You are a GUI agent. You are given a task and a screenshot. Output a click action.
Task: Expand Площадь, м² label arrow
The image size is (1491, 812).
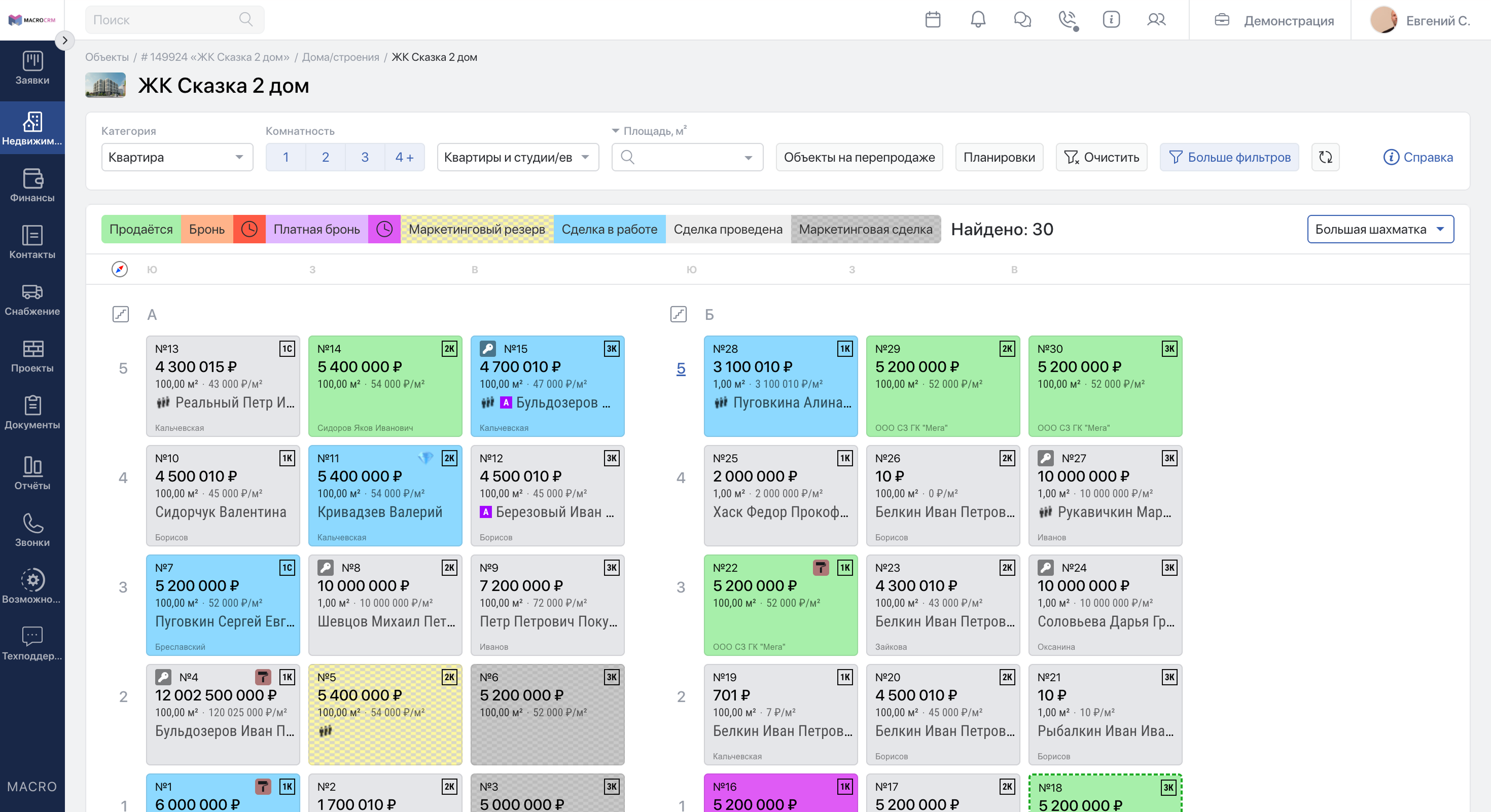click(616, 131)
